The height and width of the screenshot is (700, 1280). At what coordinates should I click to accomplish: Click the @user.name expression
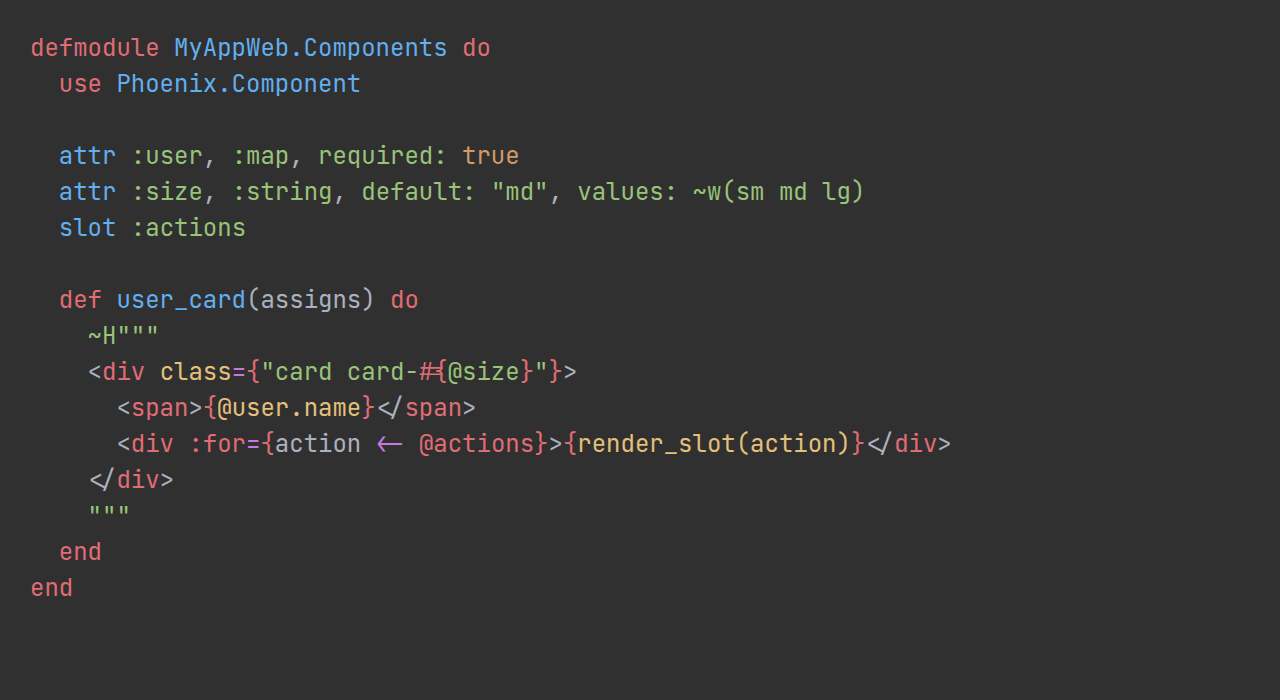tap(289, 408)
